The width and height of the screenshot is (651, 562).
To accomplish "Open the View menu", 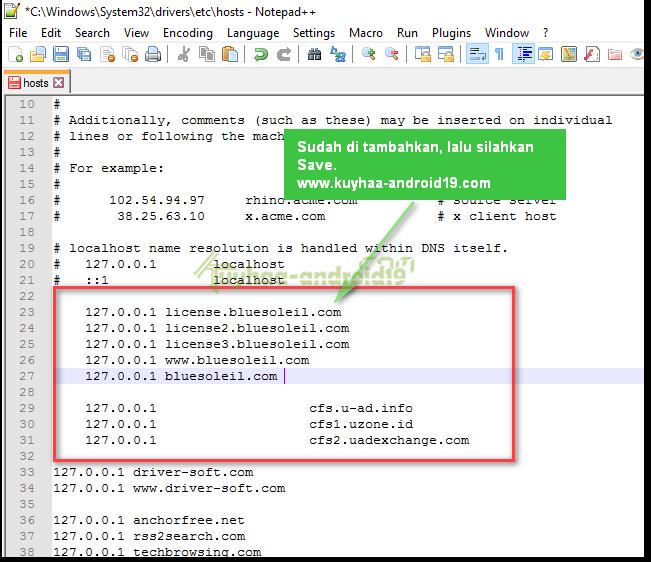I will click(136, 33).
